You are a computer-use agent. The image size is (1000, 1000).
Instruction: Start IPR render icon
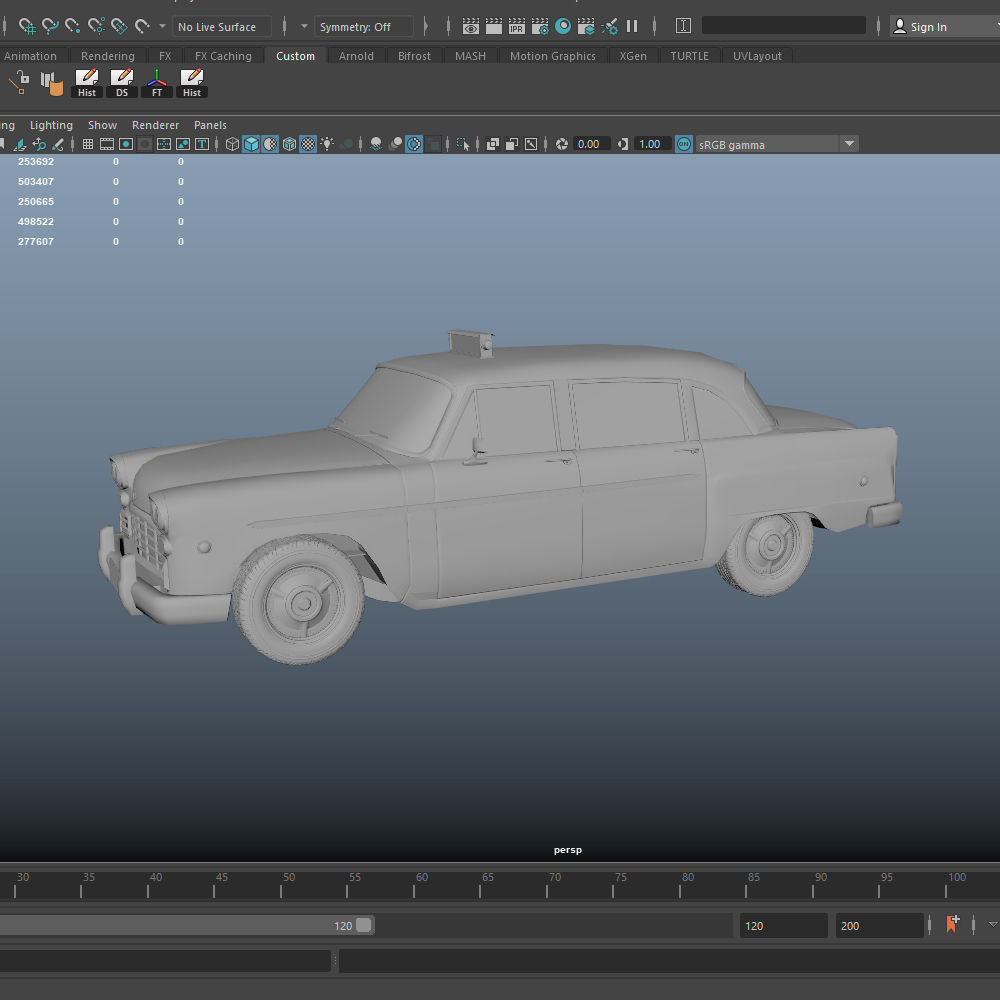click(517, 26)
